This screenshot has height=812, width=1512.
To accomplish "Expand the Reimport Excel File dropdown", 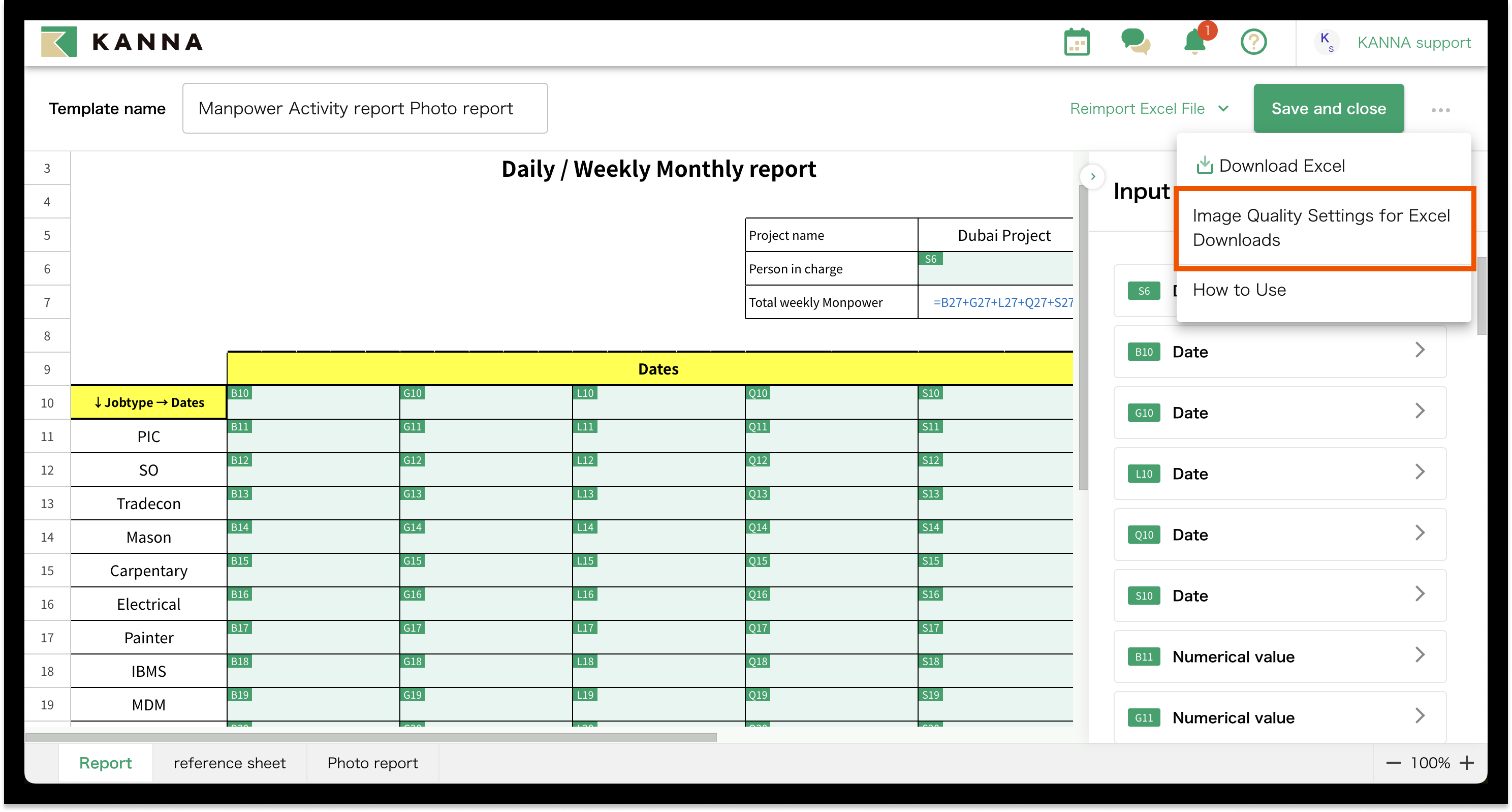I will (x=1149, y=108).
